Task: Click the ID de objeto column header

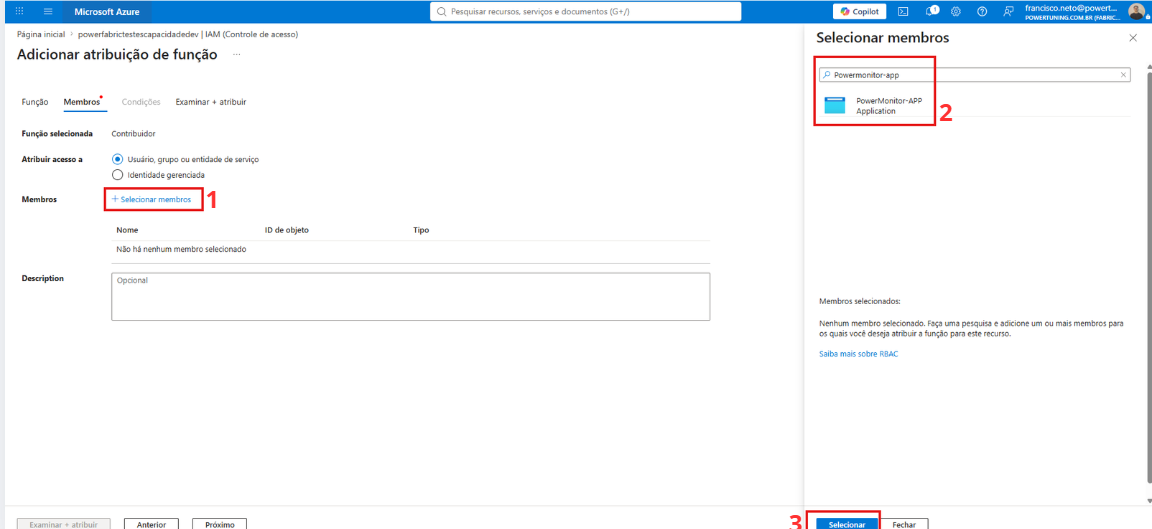Action: [287, 230]
